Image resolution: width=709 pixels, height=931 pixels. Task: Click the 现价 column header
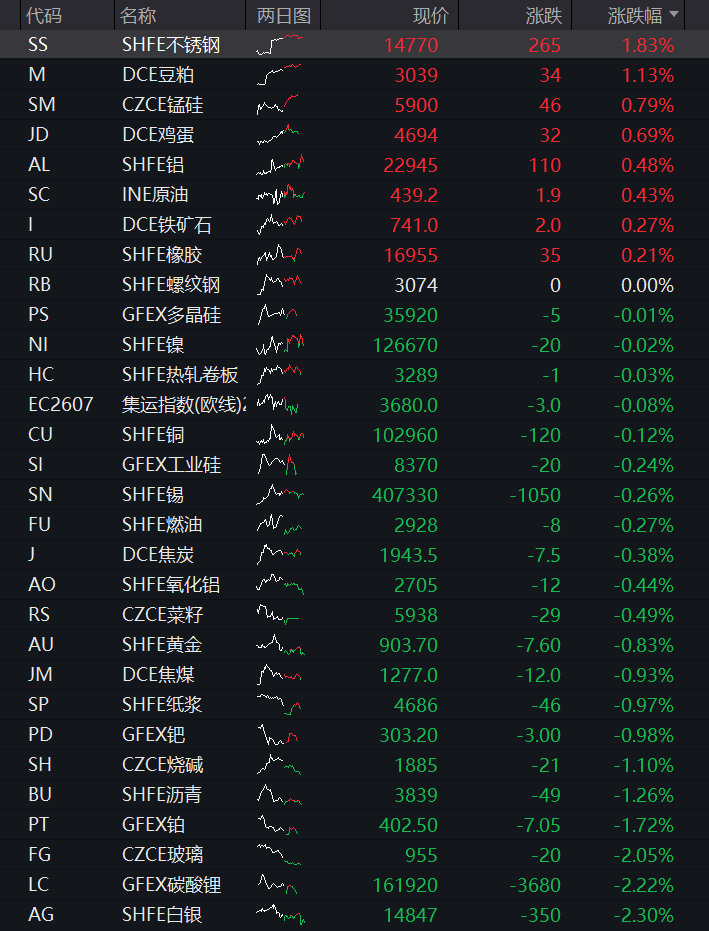[x=431, y=15]
